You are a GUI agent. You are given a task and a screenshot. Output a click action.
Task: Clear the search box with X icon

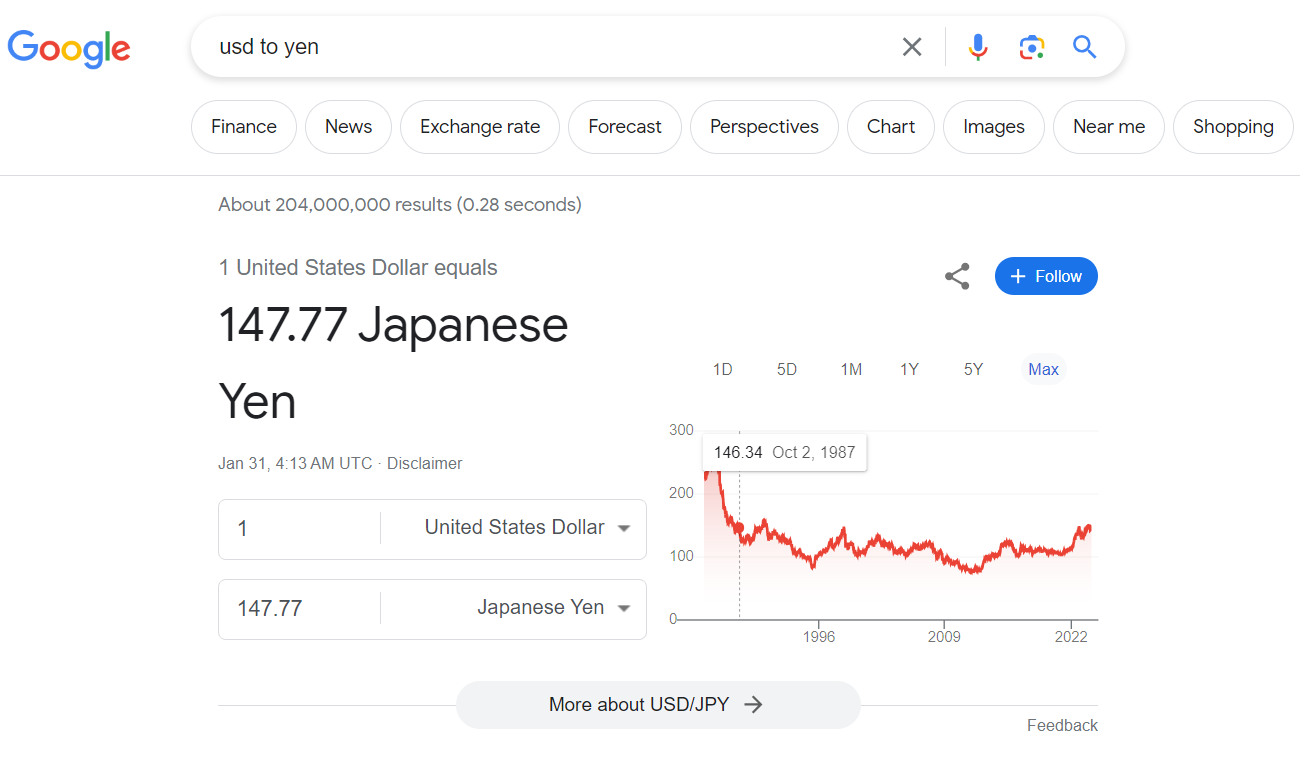click(x=912, y=47)
